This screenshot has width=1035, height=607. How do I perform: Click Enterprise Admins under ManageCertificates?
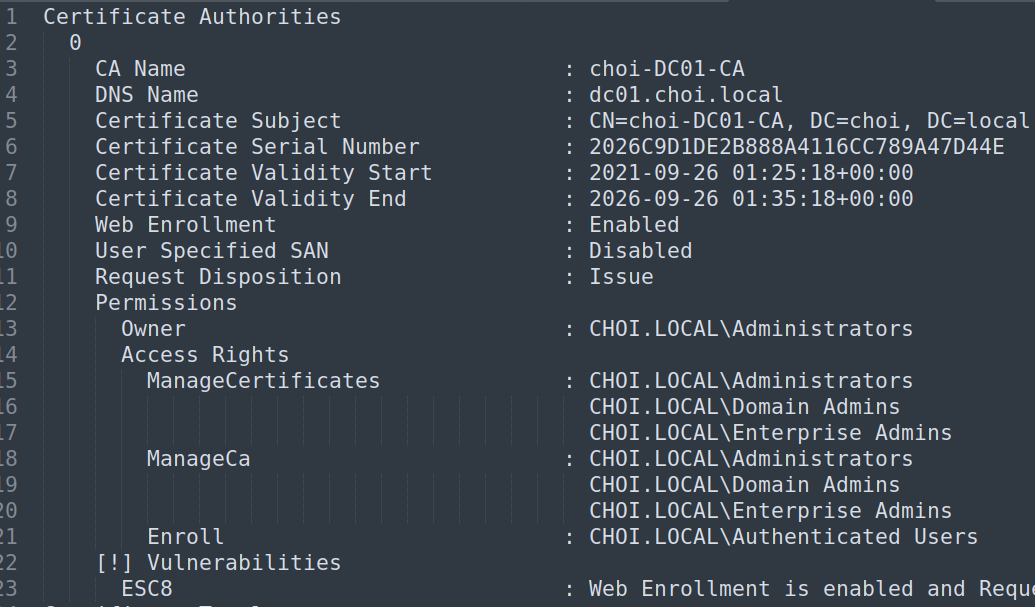pos(770,433)
